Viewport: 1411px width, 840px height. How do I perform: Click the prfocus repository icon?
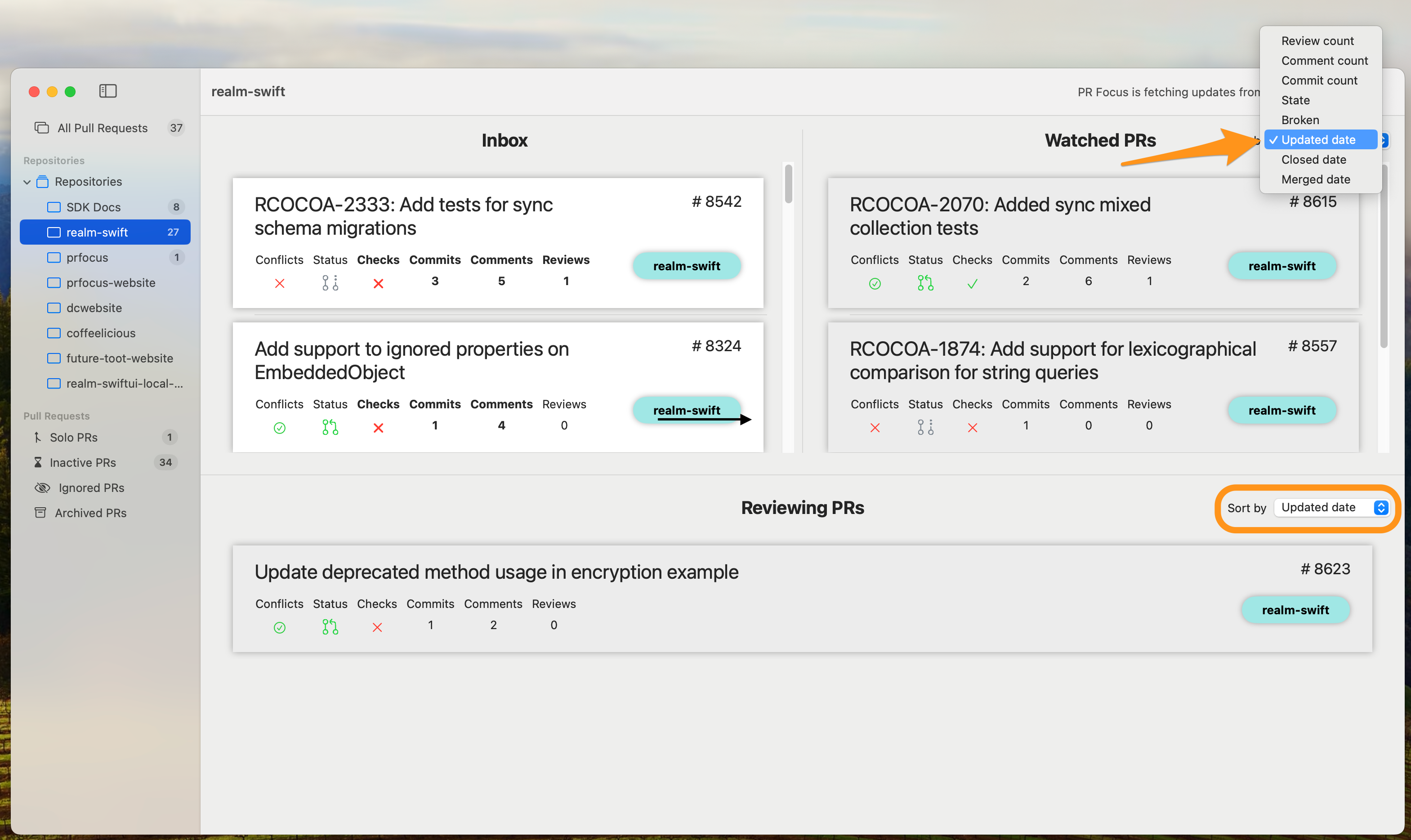coord(54,258)
